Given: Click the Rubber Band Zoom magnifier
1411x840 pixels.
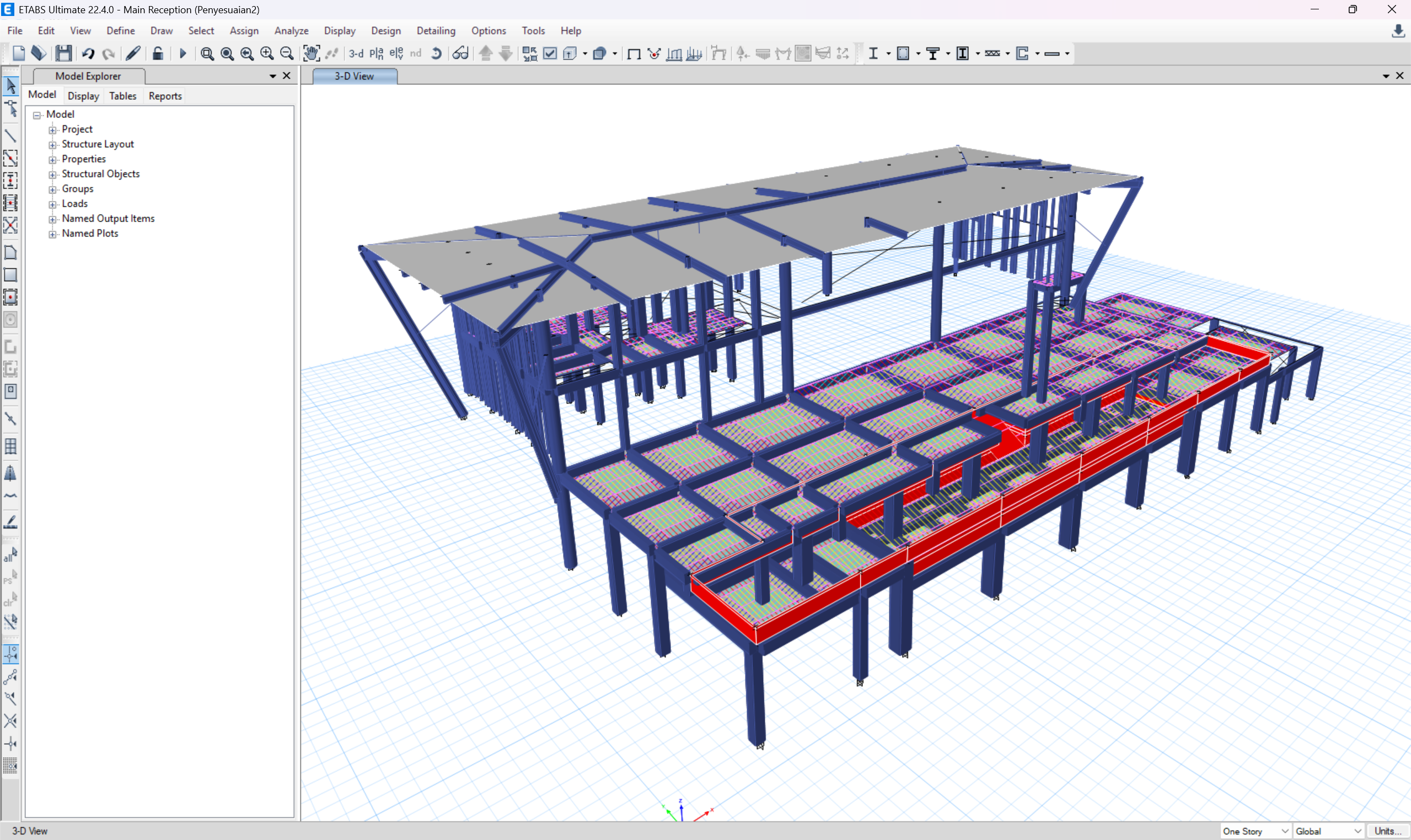Looking at the screenshot, I should 207,53.
